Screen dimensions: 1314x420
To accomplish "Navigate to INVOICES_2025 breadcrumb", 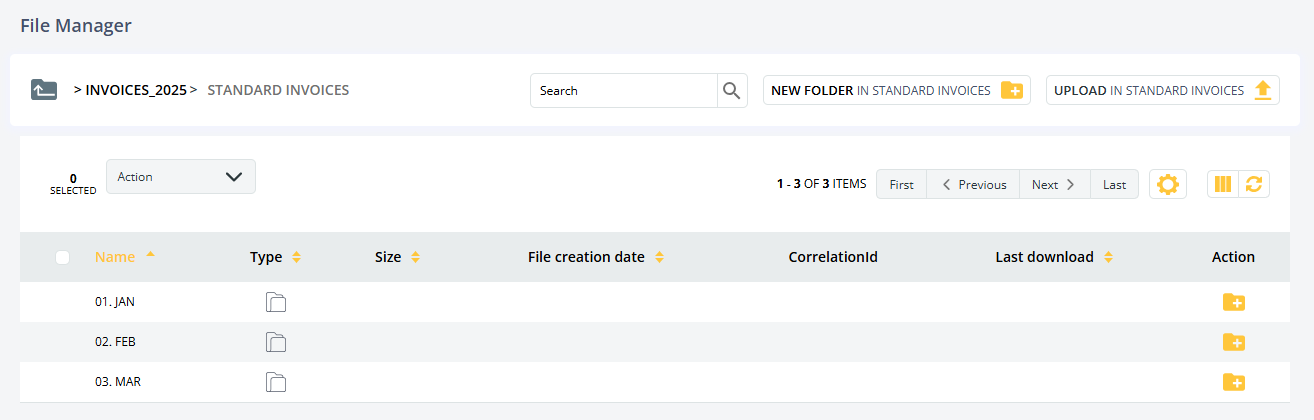I will pyautogui.click(x=135, y=90).
